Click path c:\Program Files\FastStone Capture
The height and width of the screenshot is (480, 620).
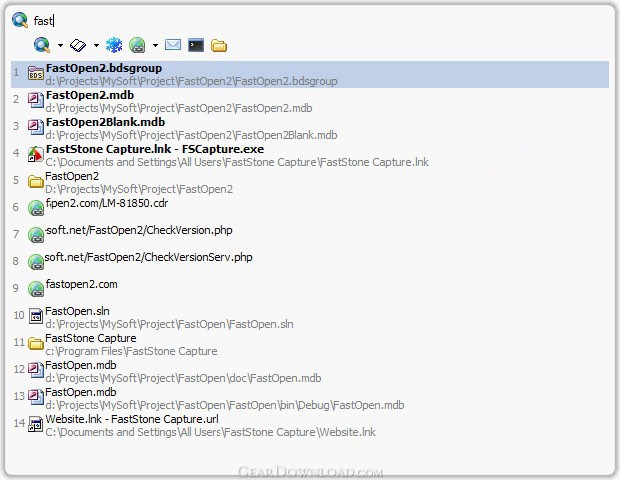(x=131, y=351)
